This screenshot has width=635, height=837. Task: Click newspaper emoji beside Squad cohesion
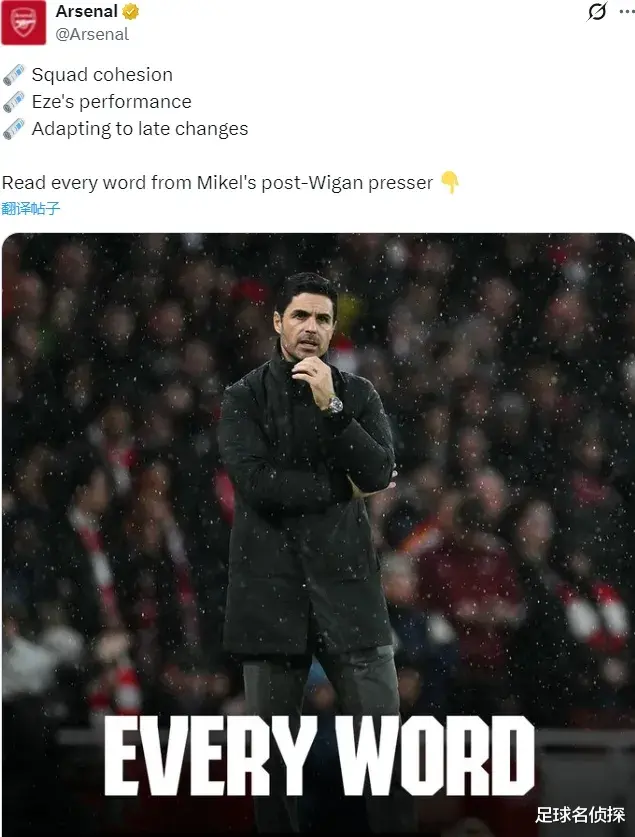point(13,75)
